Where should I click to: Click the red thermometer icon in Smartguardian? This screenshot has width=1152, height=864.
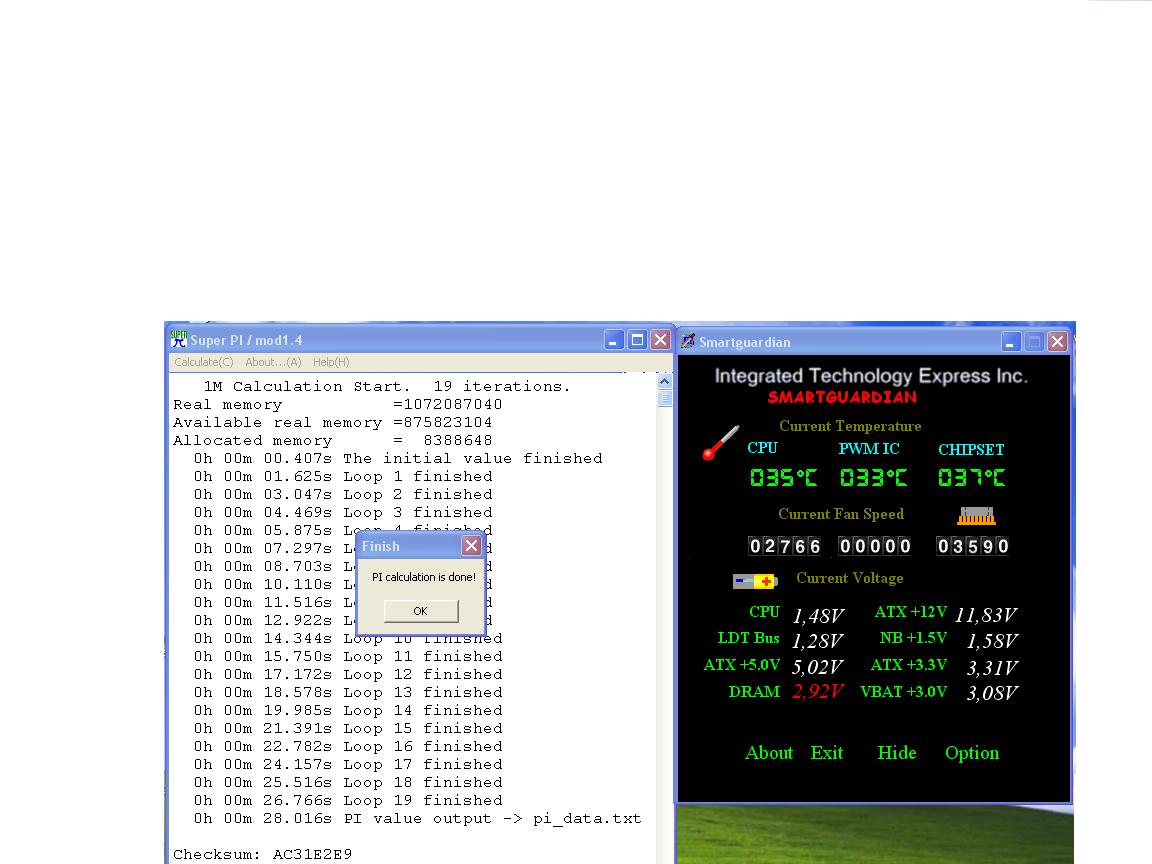(x=720, y=442)
